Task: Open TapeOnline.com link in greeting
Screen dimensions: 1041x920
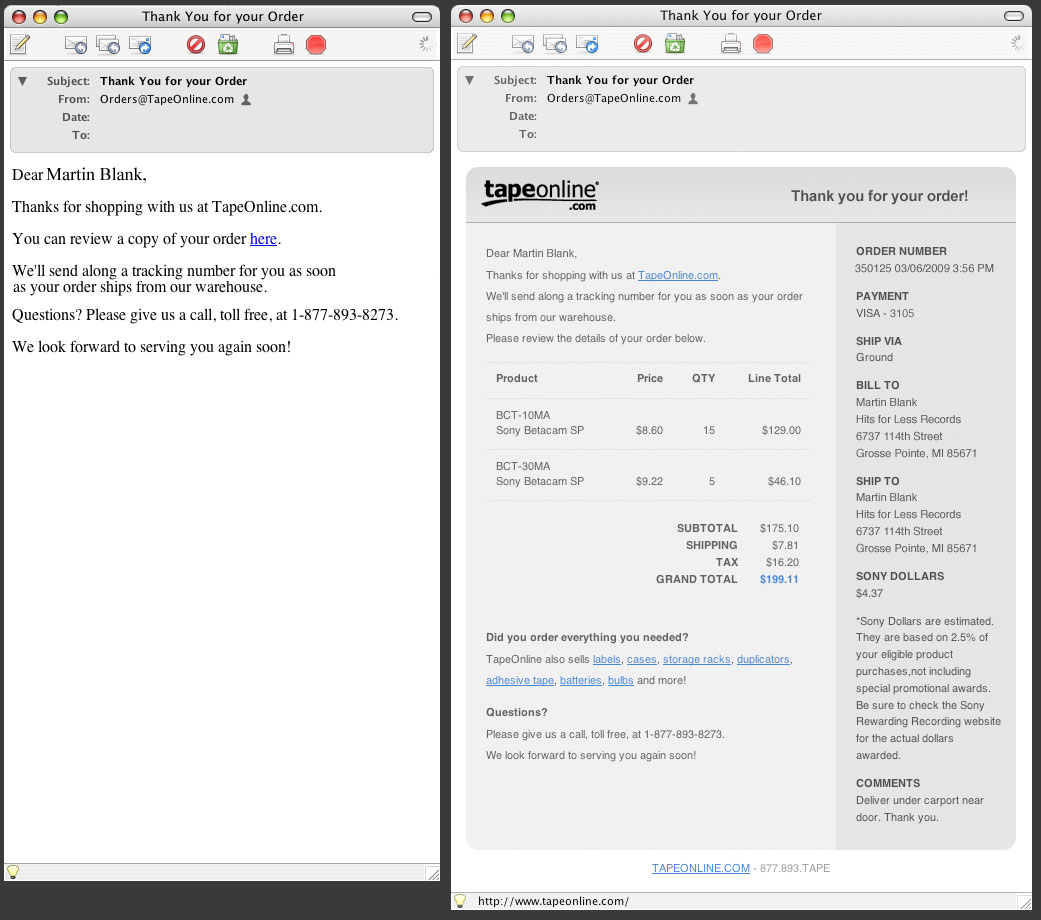Action: [678, 275]
